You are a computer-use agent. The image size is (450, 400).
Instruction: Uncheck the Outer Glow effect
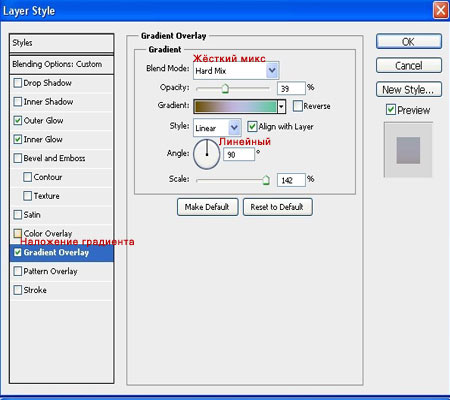coord(18,120)
